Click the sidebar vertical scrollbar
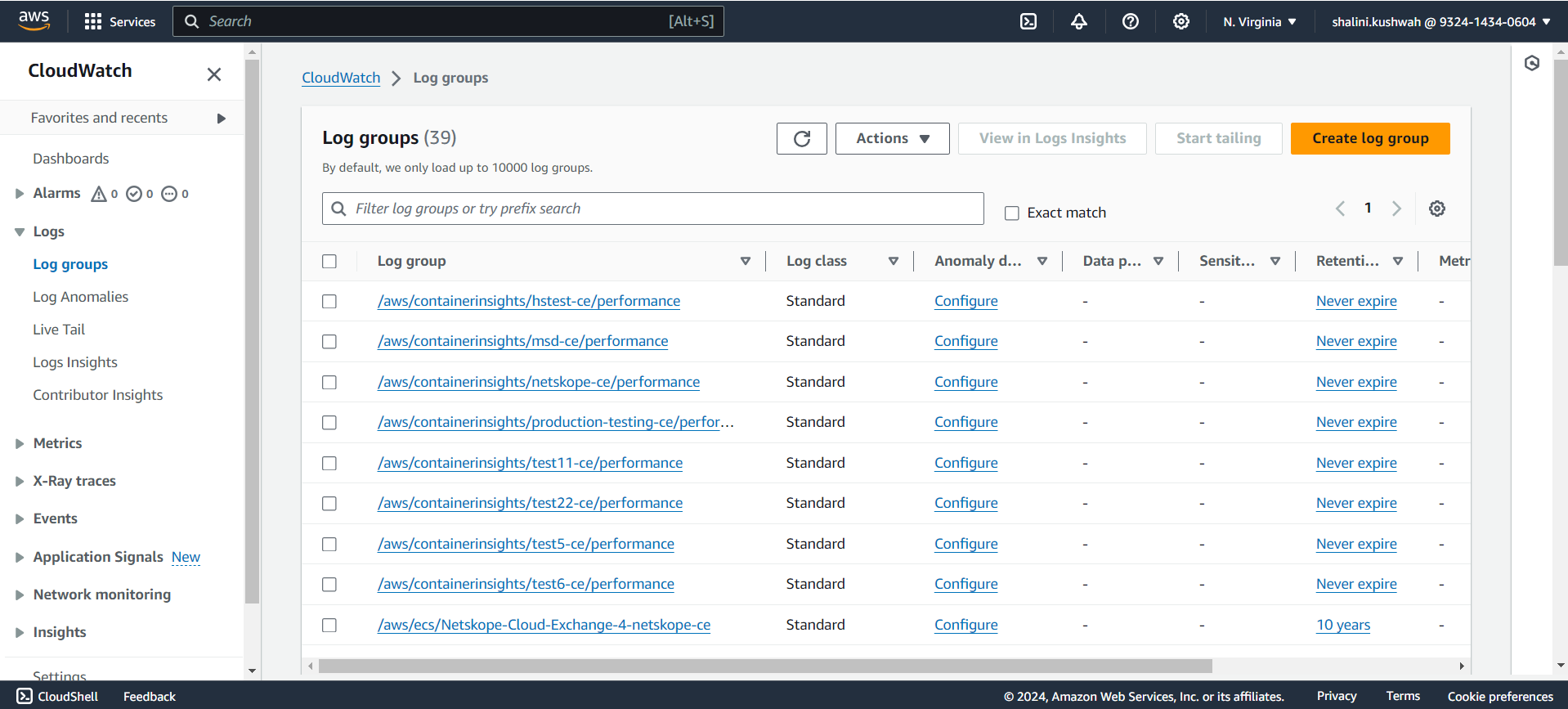 (252, 331)
